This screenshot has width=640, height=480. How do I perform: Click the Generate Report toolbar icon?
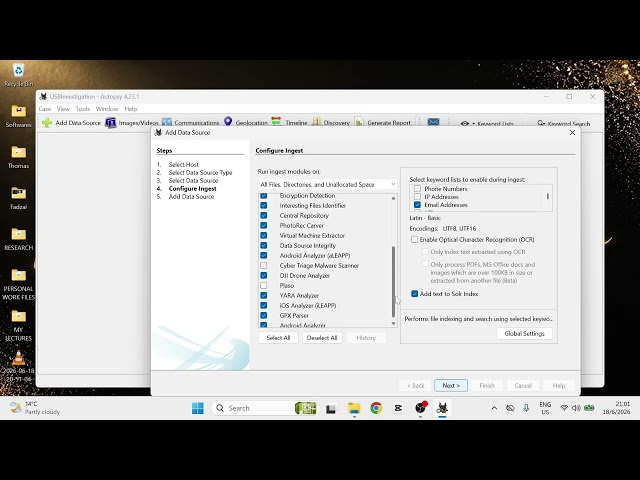pos(359,122)
